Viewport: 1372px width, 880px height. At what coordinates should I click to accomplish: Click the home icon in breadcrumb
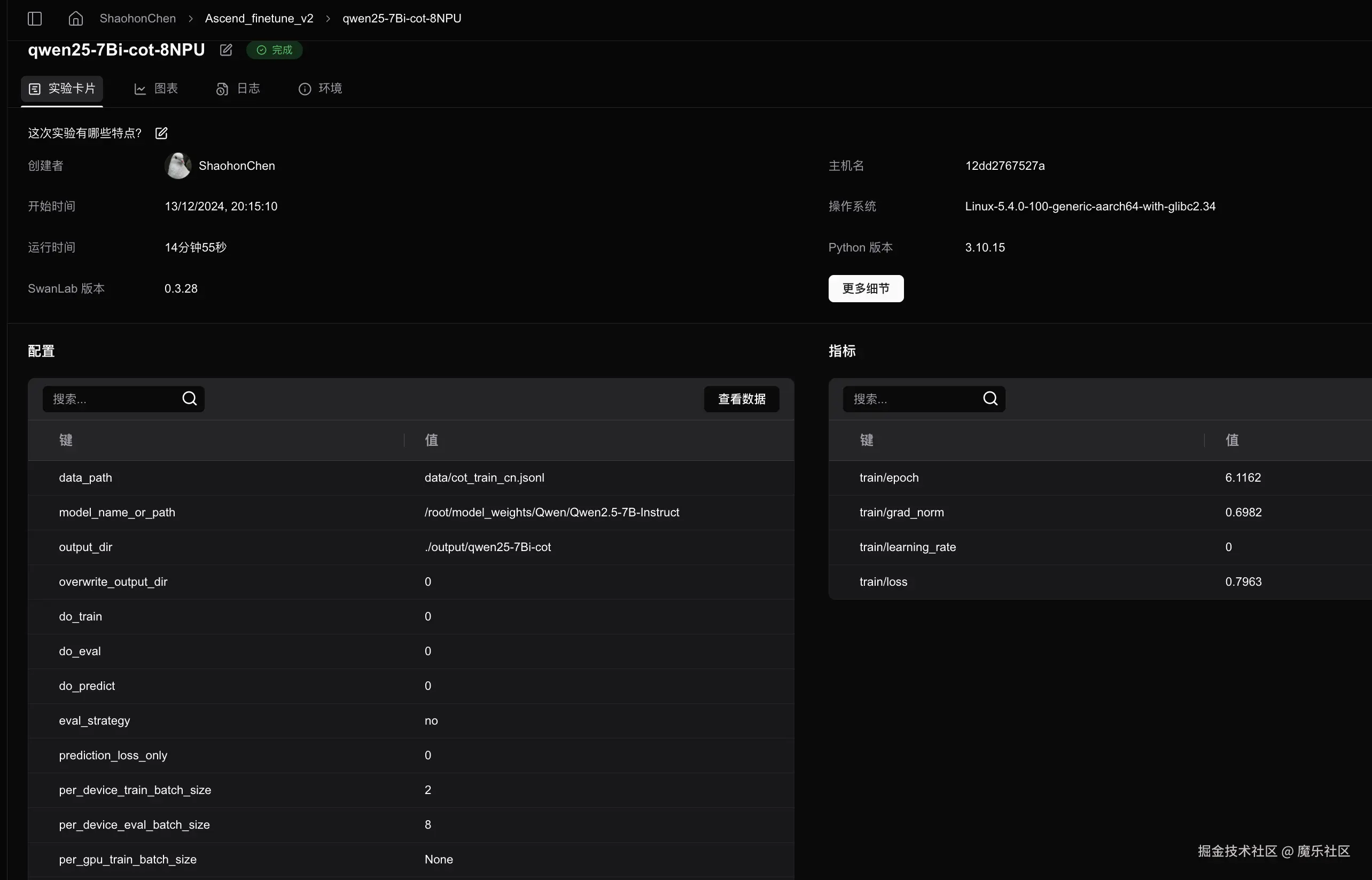[x=75, y=18]
